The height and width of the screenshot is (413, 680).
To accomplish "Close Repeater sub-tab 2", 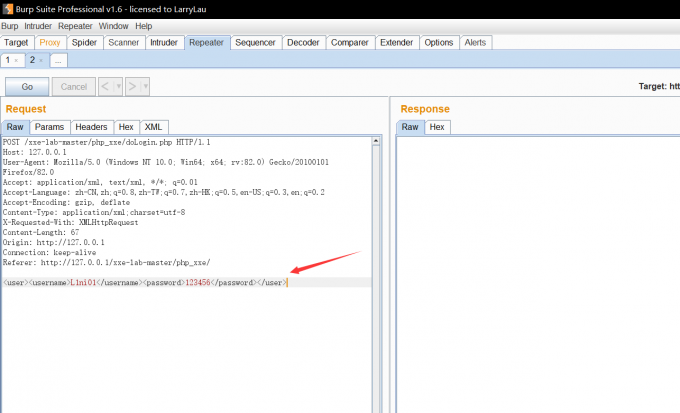I will point(41,61).
